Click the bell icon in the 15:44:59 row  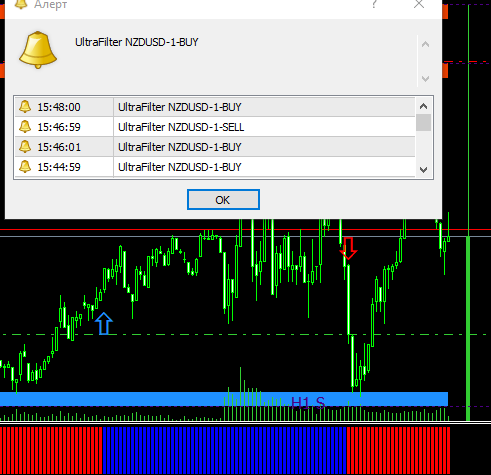pos(25,167)
